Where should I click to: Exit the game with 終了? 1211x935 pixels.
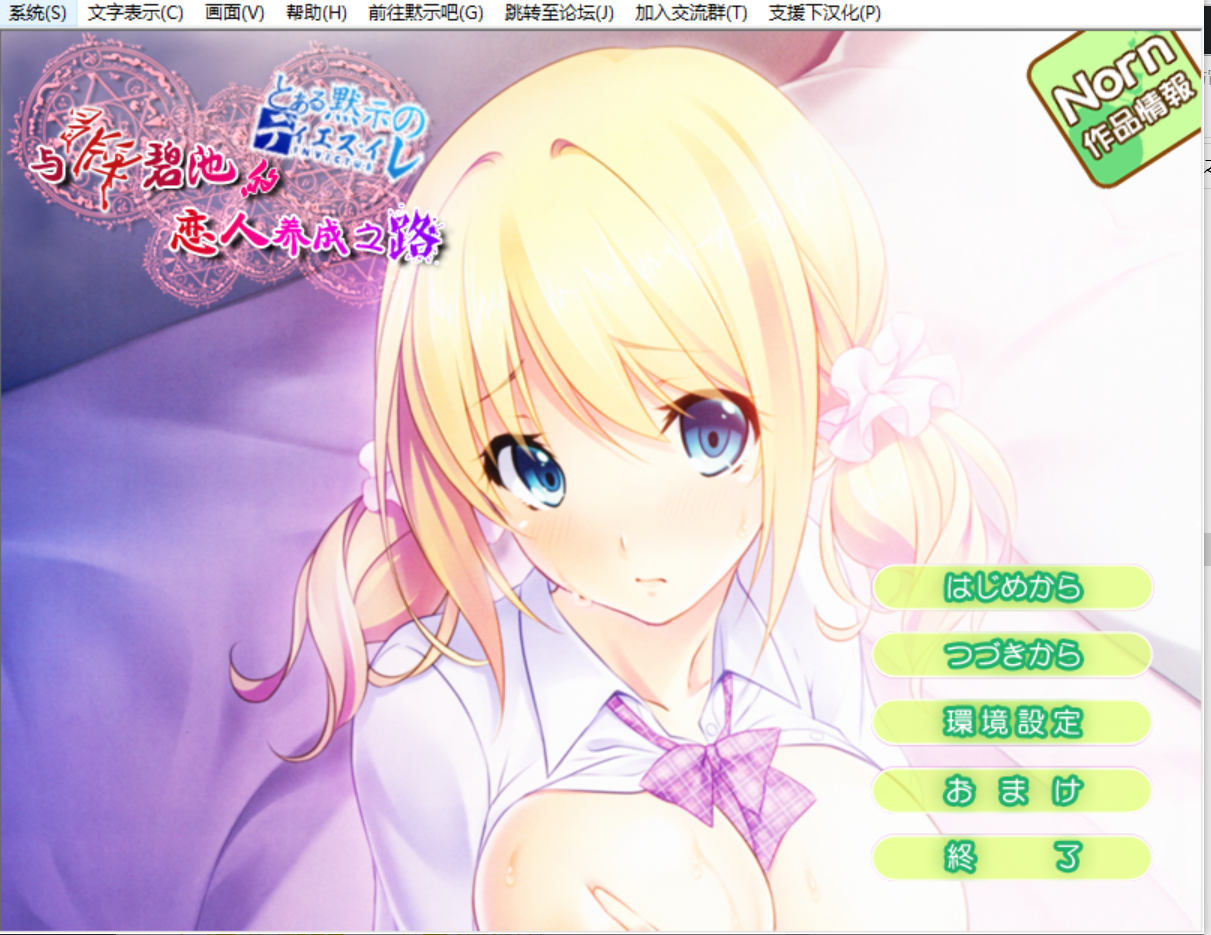pos(1012,857)
